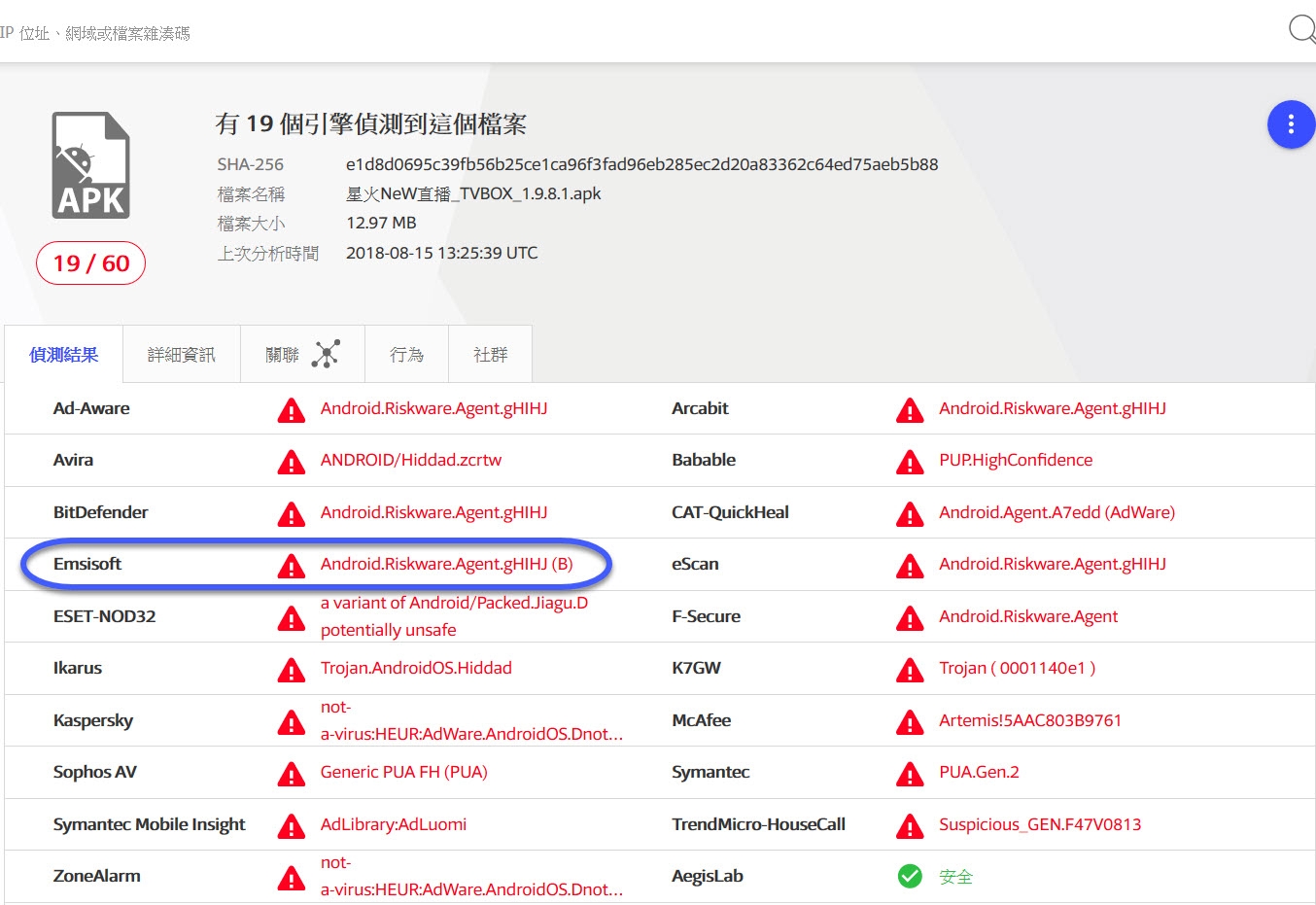The width and height of the screenshot is (1316, 905).
Task: Click the Emsisoft engine name
Action: point(87,564)
